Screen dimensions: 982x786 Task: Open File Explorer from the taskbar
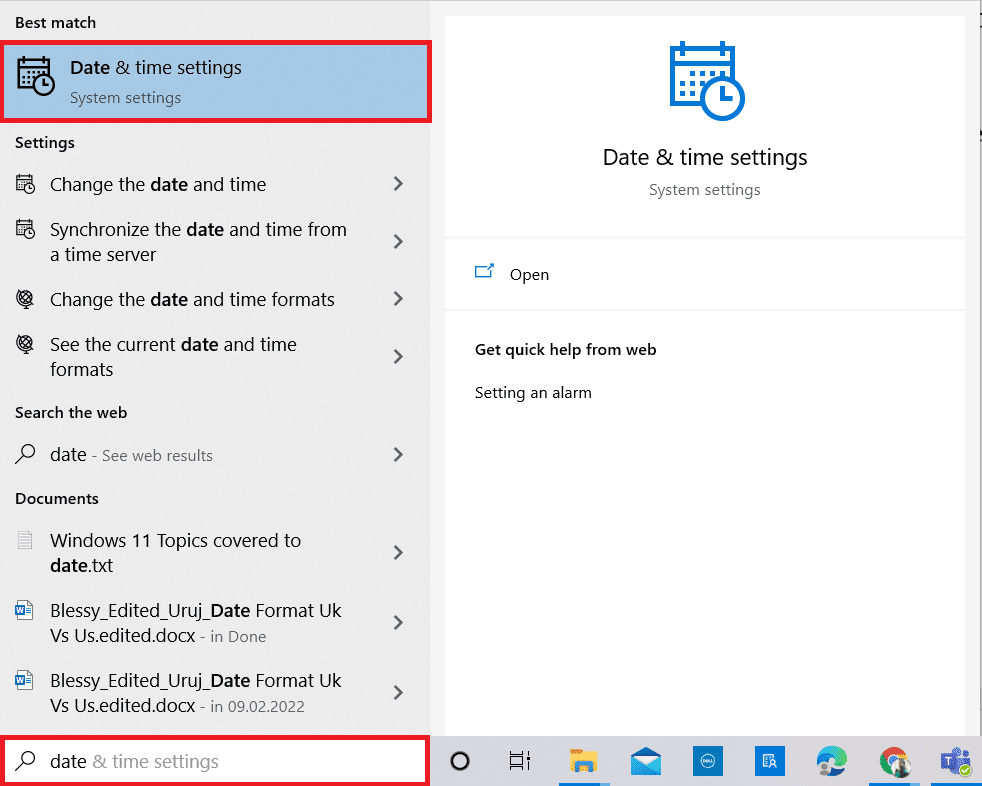coord(584,762)
